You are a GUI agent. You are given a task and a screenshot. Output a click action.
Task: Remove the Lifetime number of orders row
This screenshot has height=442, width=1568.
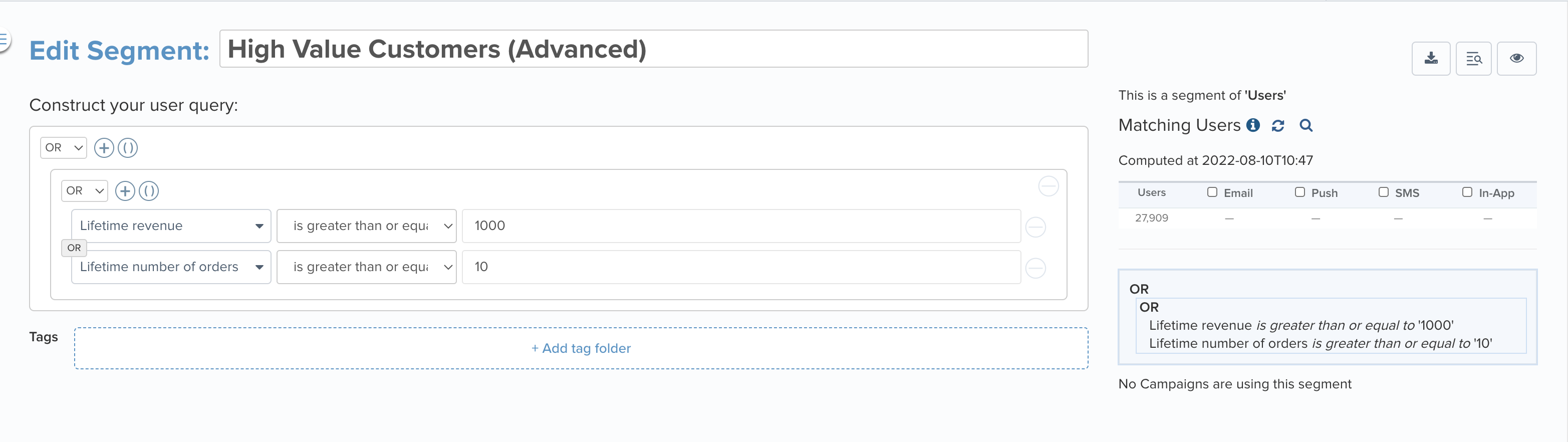1035,268
